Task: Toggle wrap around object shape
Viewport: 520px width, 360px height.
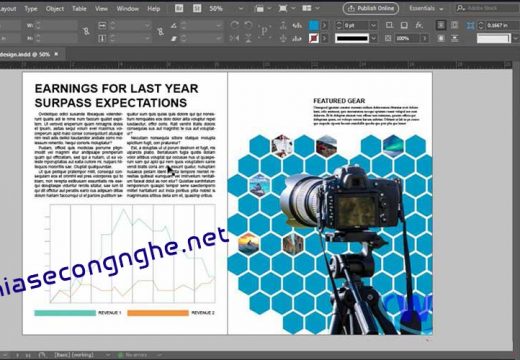Action: tap(441, 39)
